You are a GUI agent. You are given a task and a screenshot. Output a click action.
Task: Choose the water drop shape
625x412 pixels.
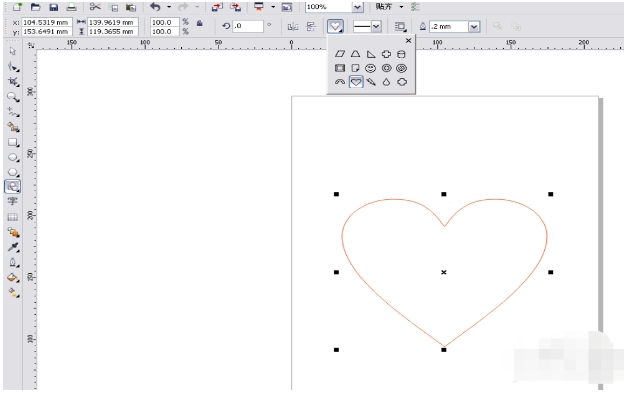point(386,82)
